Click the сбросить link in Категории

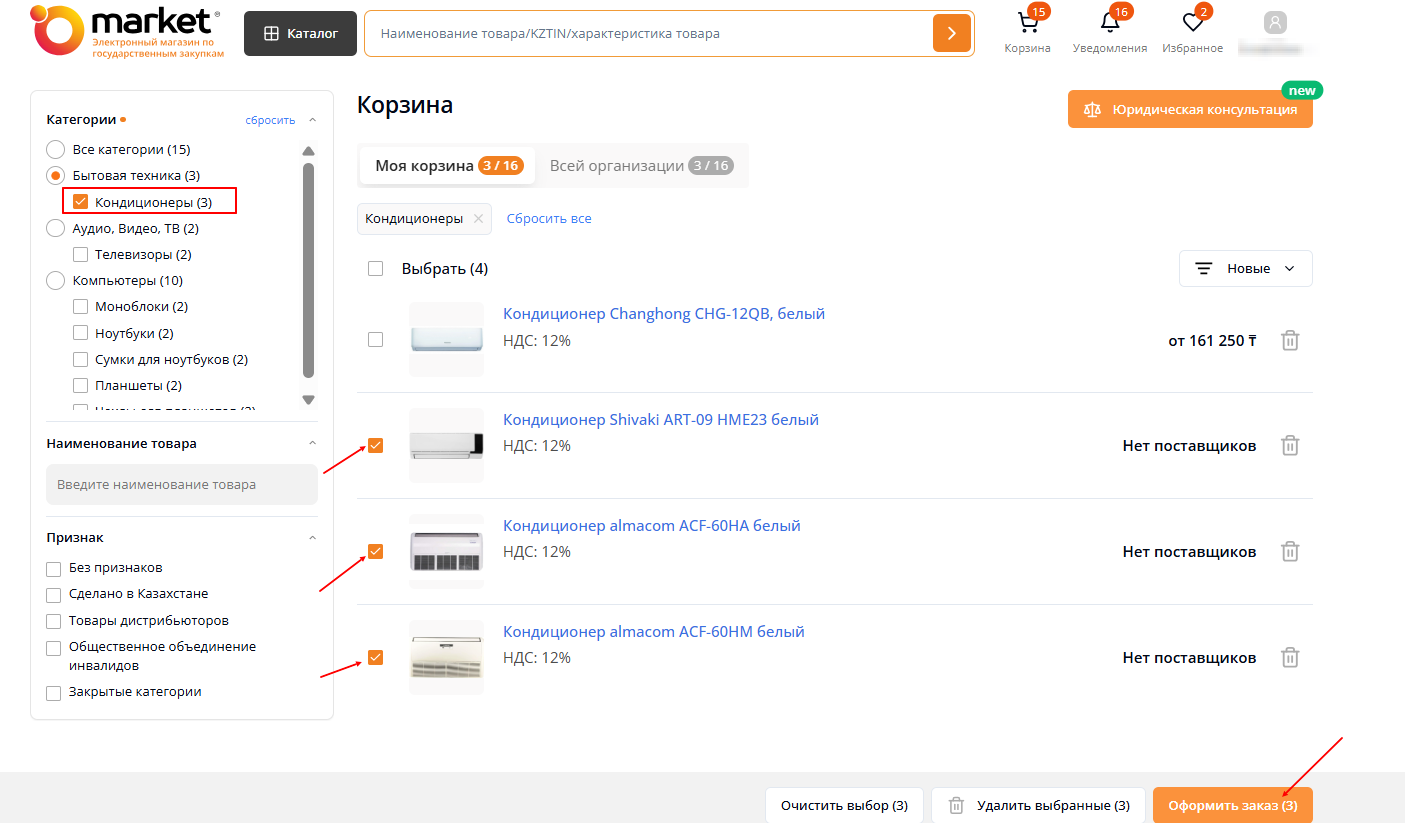(270, 120)
